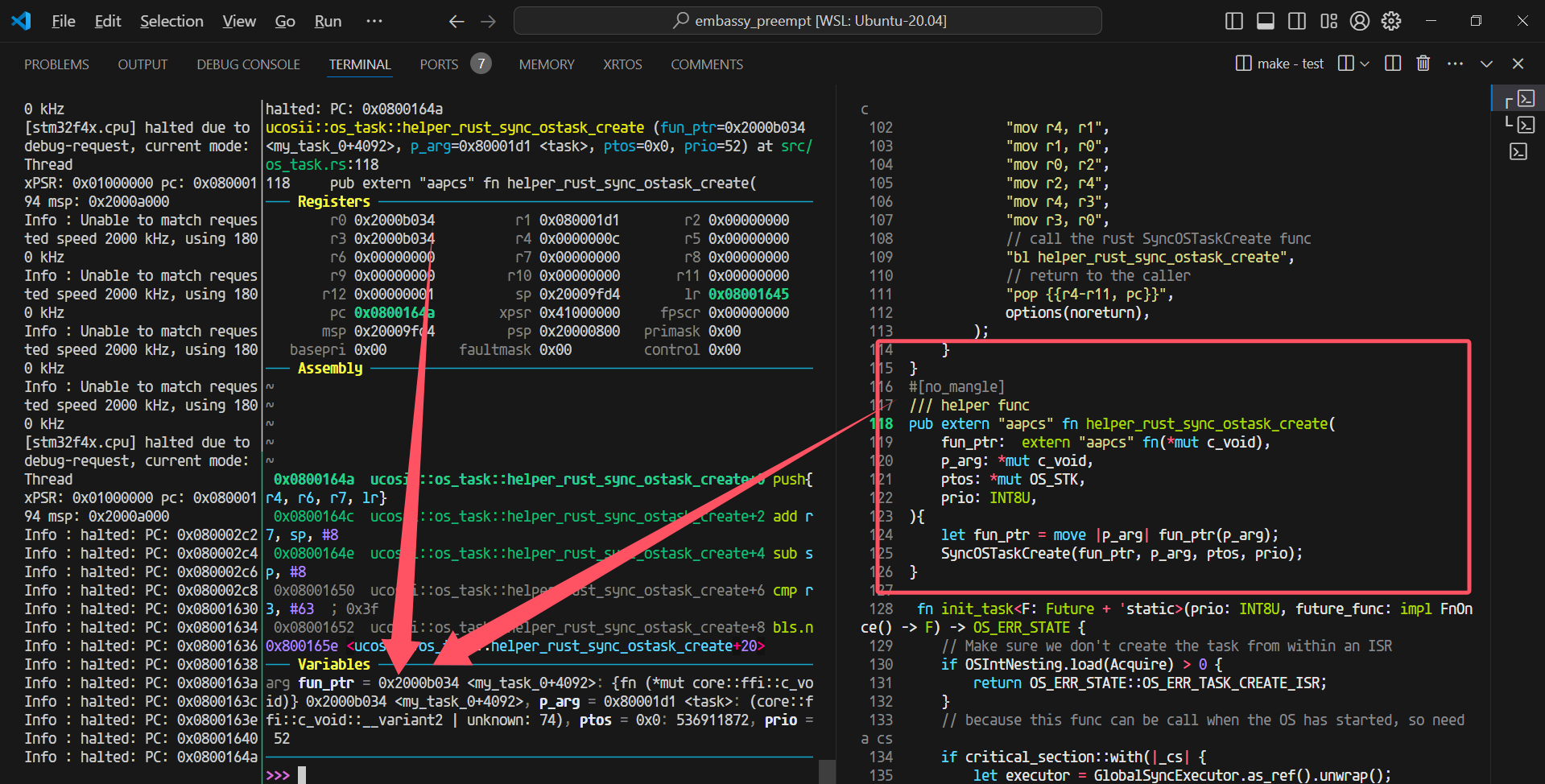Viewport: 1545px width, 784px height.
Task: Open terminal panel more actions ellipsis
Action: tap(1455, 64)
